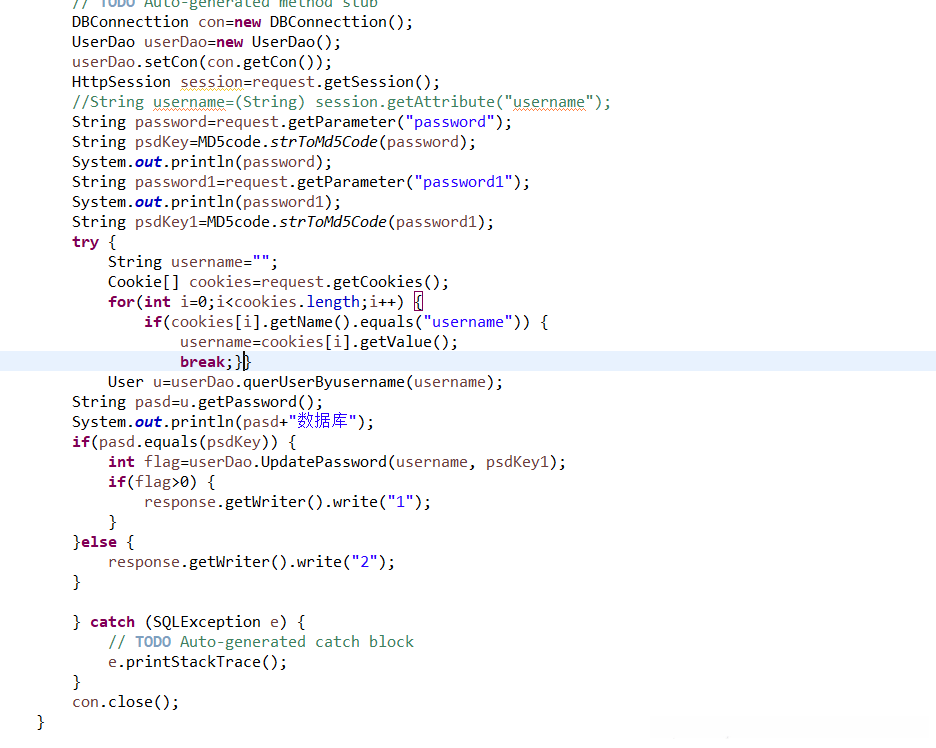Click the 'System.out.println(password1);' line
This screenshot has width=936, height=748.
(206, 202)
